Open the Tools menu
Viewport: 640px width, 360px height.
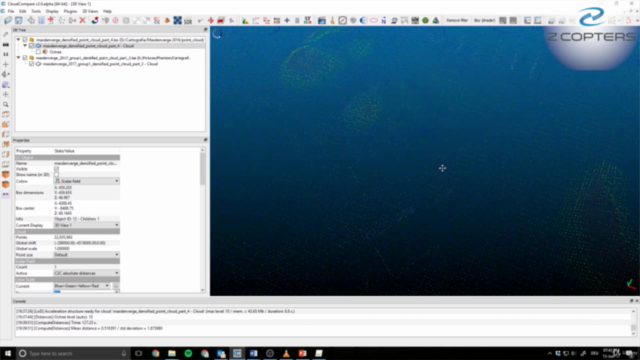pos(36,11)
